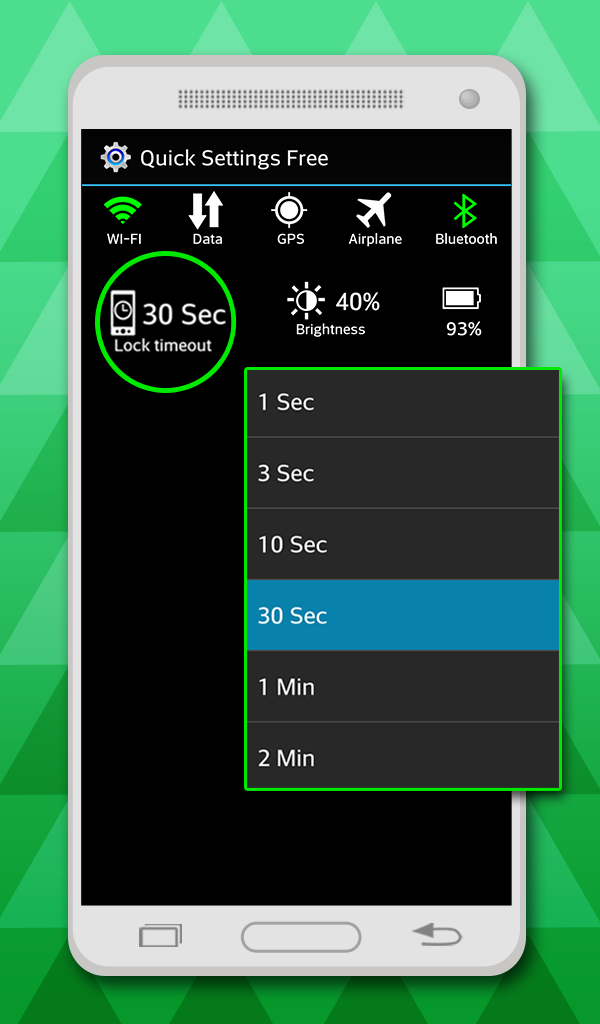Image resolution: width=600 pixels, height=1024 pixels.
Task: Select 1 Sec timeout option
Action: pyautogui.click(x=403, y=402)
